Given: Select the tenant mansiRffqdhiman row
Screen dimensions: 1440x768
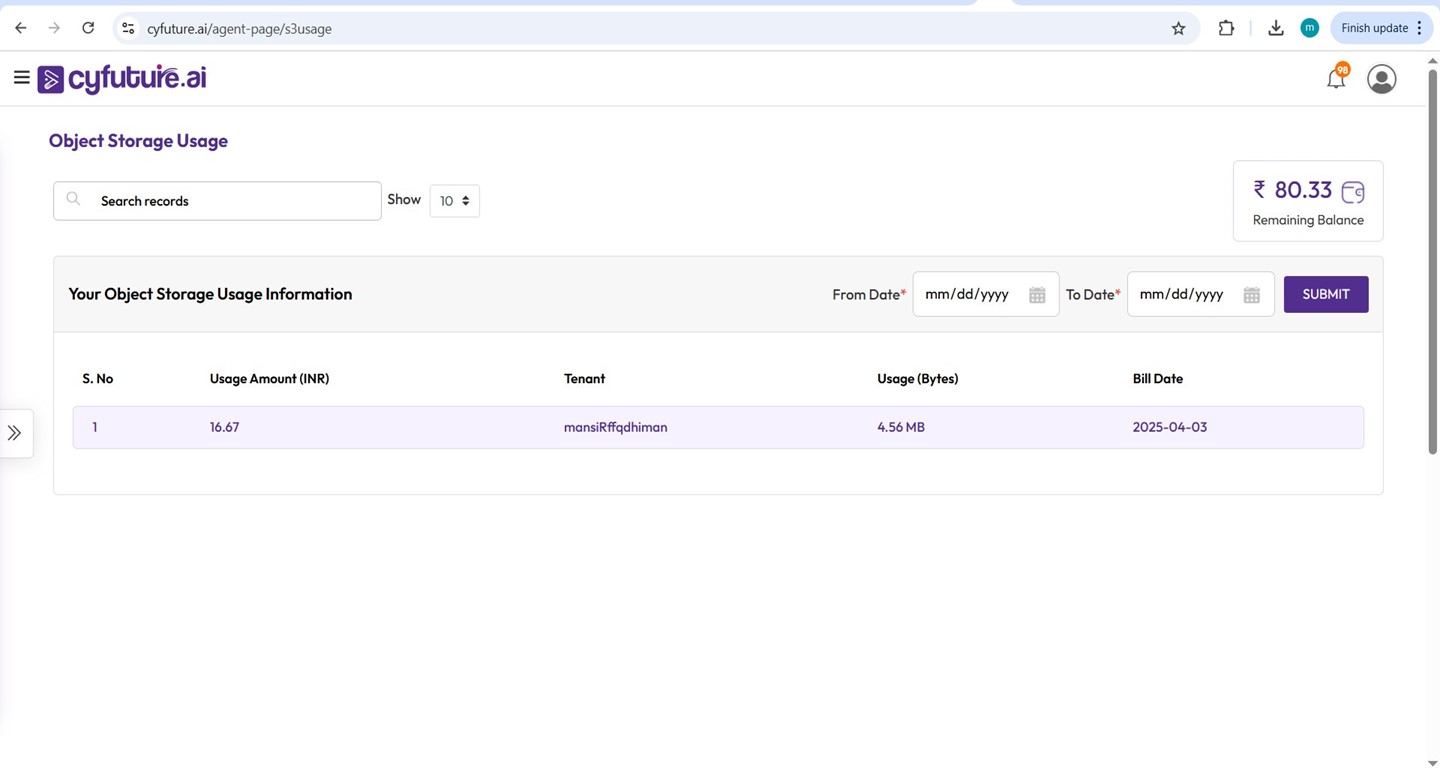Looking at the screenshot, I should [x=615, y=427].
